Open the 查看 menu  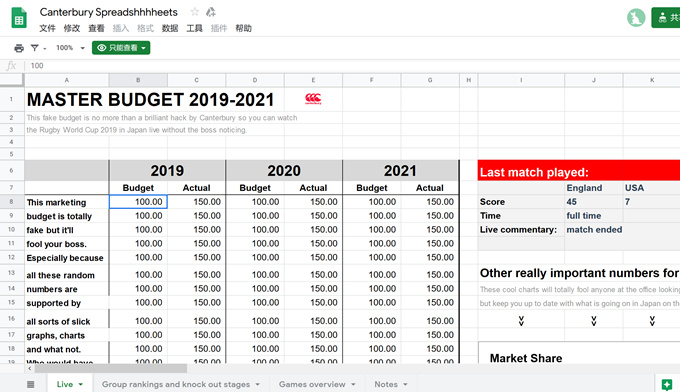pyautogui.click(x=96, y=28)
